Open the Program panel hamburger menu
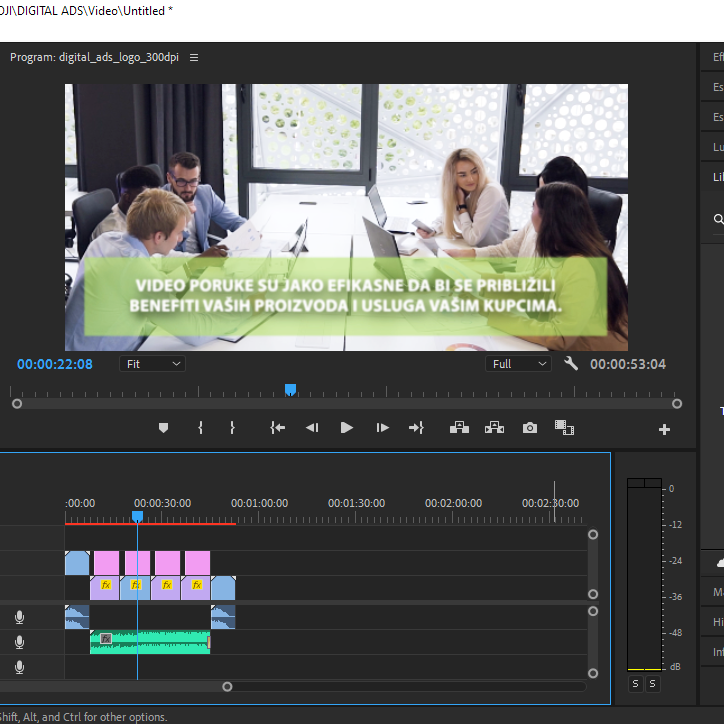 pyautogui.click(x=194, y=58)
